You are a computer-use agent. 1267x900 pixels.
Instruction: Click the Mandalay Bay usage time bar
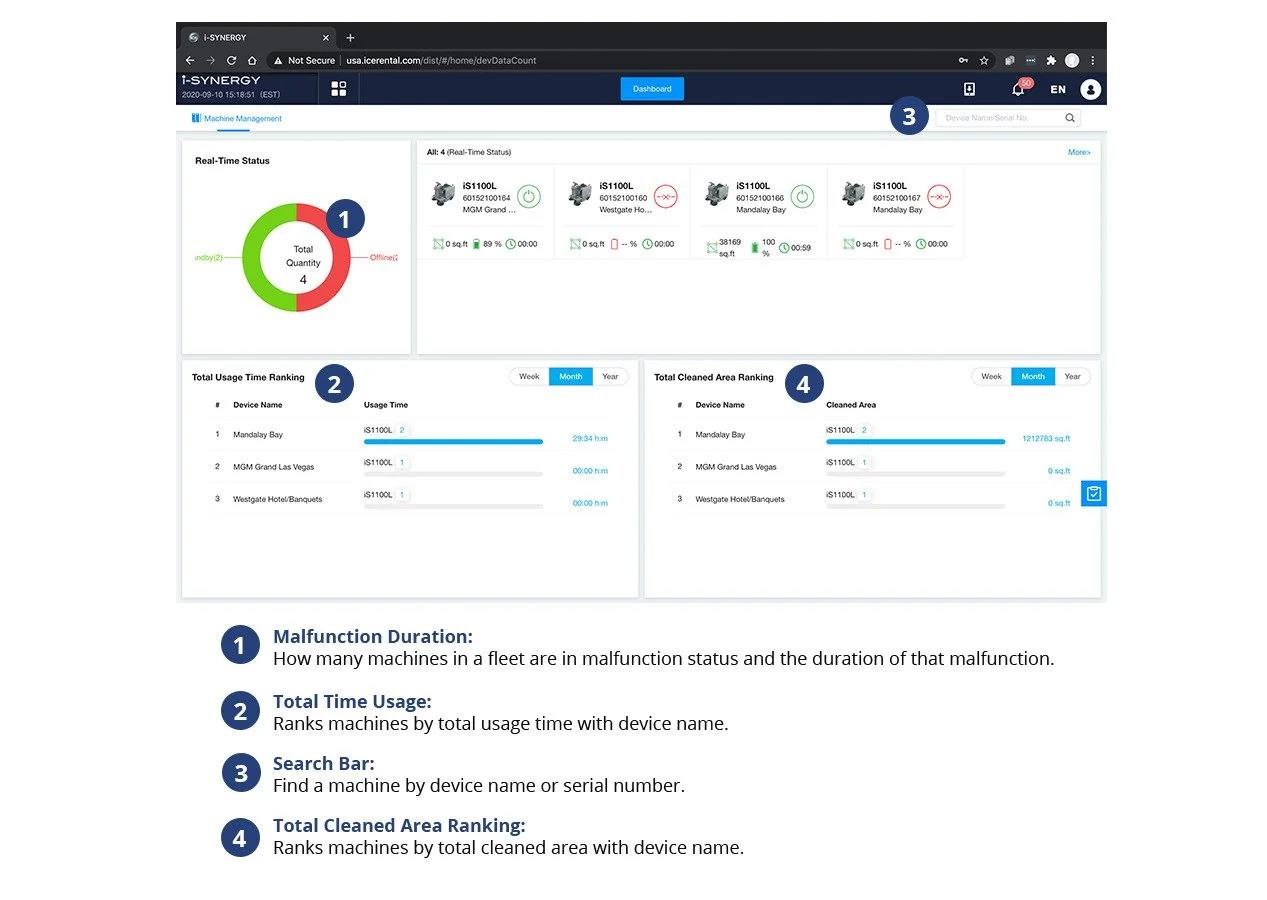pyautogui.click(x=453, y=441)
